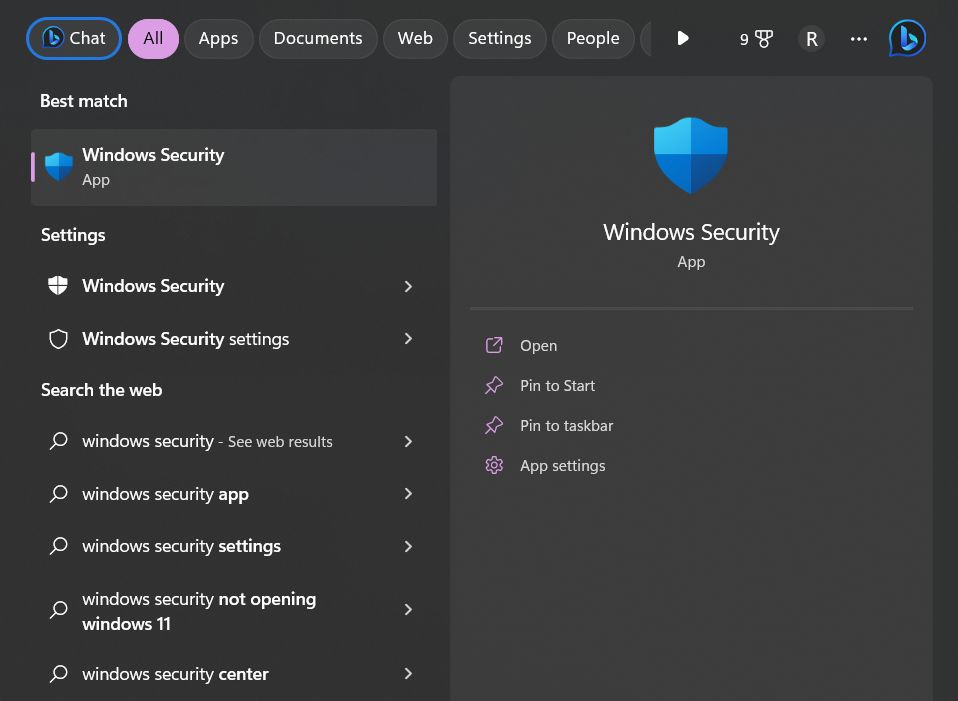Open Windows Security app best match
Image resolution: width=958 pixels, height=701 pixels.
coord(234,167)
